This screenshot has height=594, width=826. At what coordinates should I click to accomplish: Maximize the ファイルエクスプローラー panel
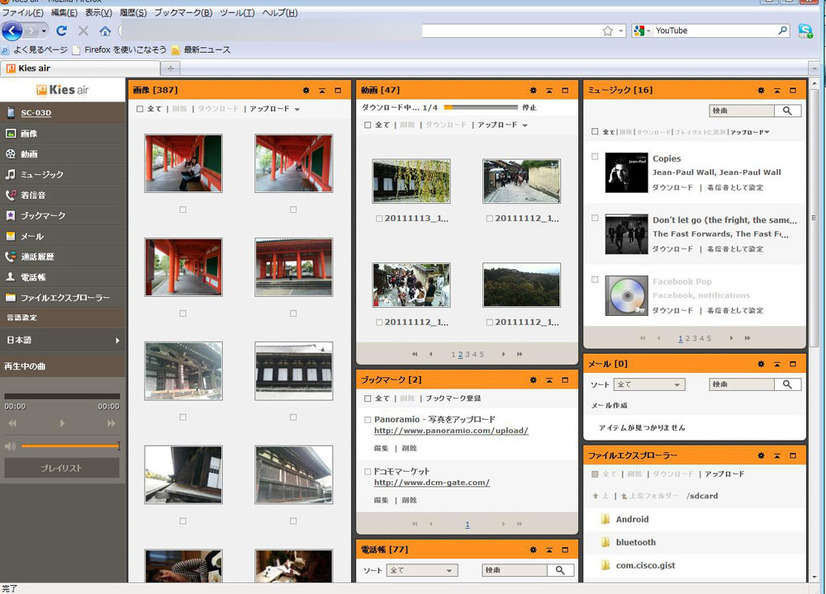(793, 456)
